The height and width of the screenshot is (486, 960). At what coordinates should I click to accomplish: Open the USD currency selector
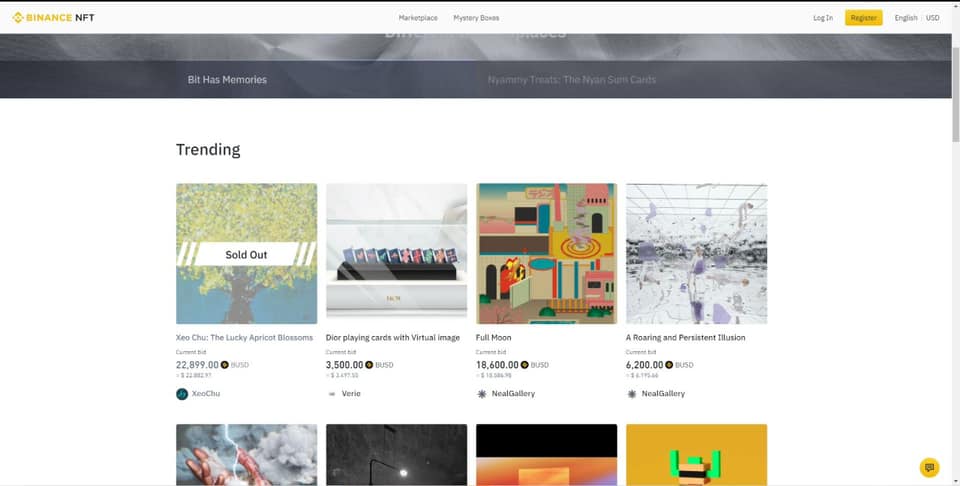(x=933, y=18)
